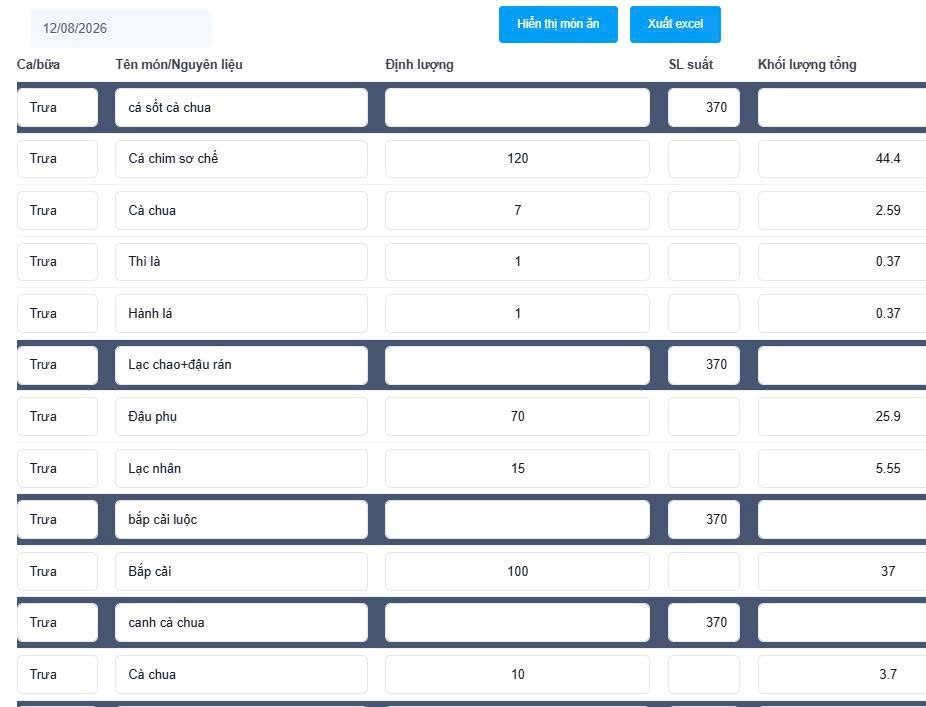Edit the Bắp cải quantity 100
The width and height of the screenshot is (926, 707).
pyautogui.click(x=517, y=571)
